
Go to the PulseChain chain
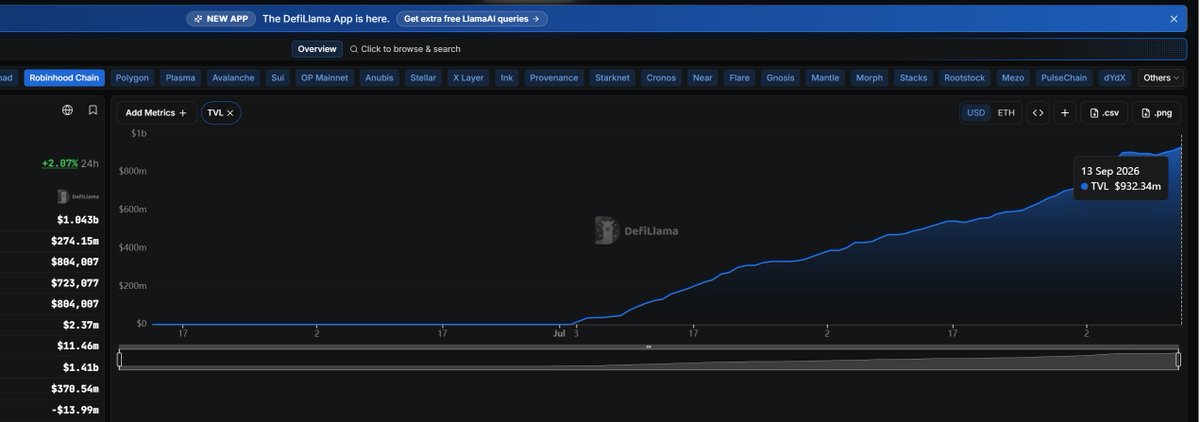point(1064,77)
